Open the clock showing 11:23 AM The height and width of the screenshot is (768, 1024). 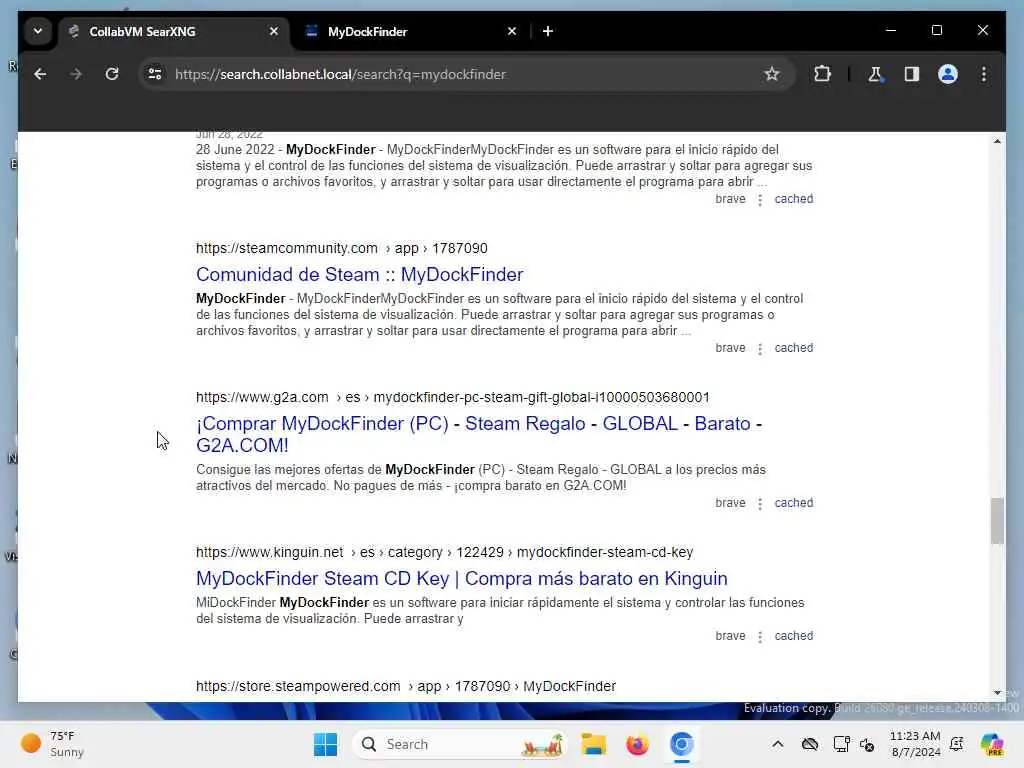(915, 744)
